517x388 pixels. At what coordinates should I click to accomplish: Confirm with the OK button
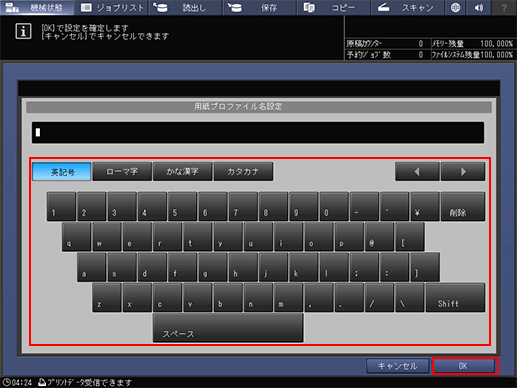[x=465, y=366]
